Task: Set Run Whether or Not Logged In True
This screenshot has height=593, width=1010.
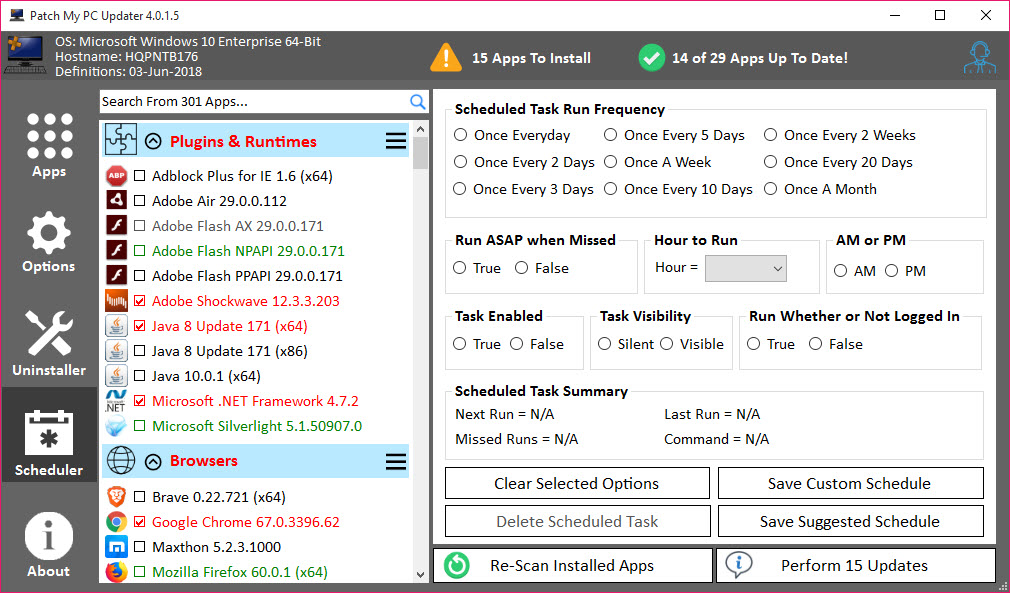Action: (x=754, y=344)
